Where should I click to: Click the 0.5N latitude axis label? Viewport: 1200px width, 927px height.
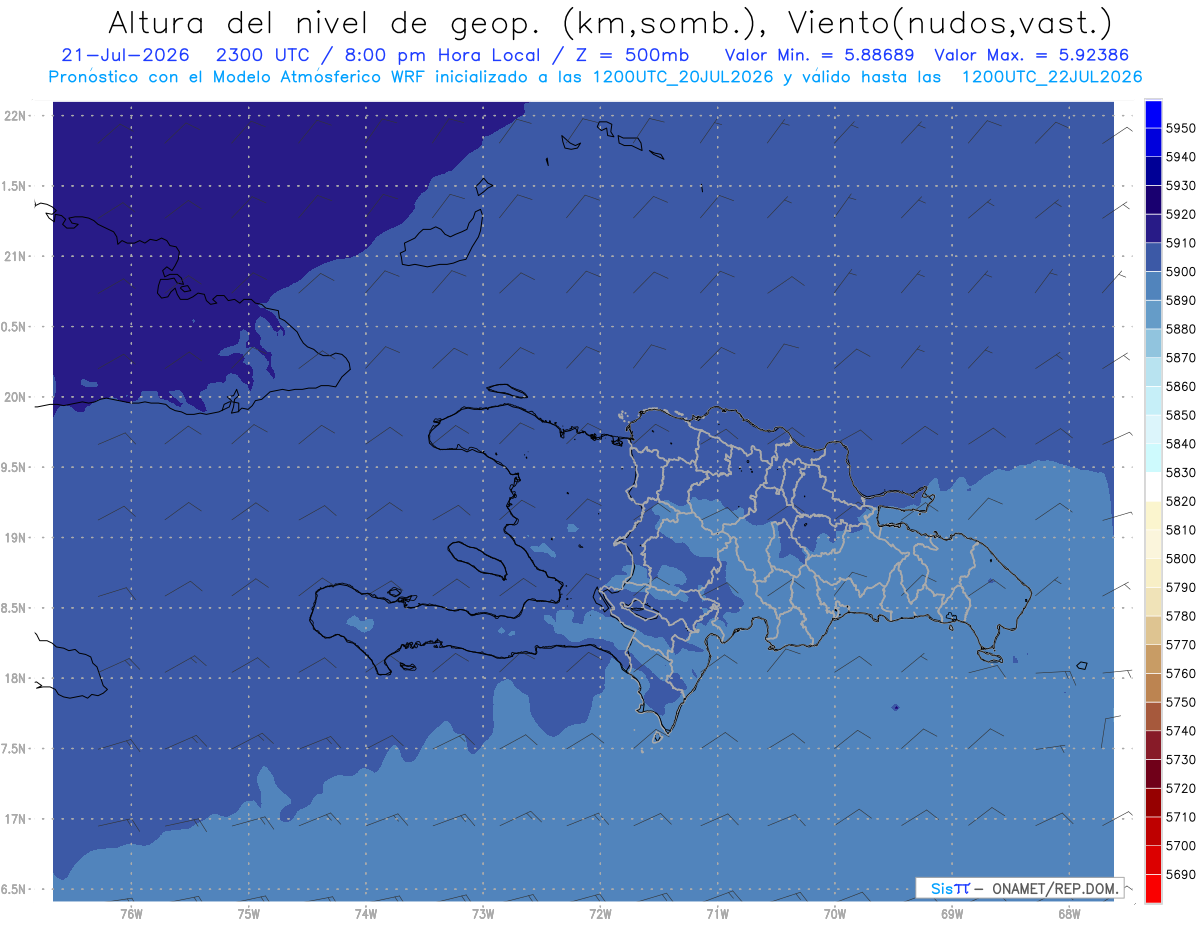[x=15, y=327]
